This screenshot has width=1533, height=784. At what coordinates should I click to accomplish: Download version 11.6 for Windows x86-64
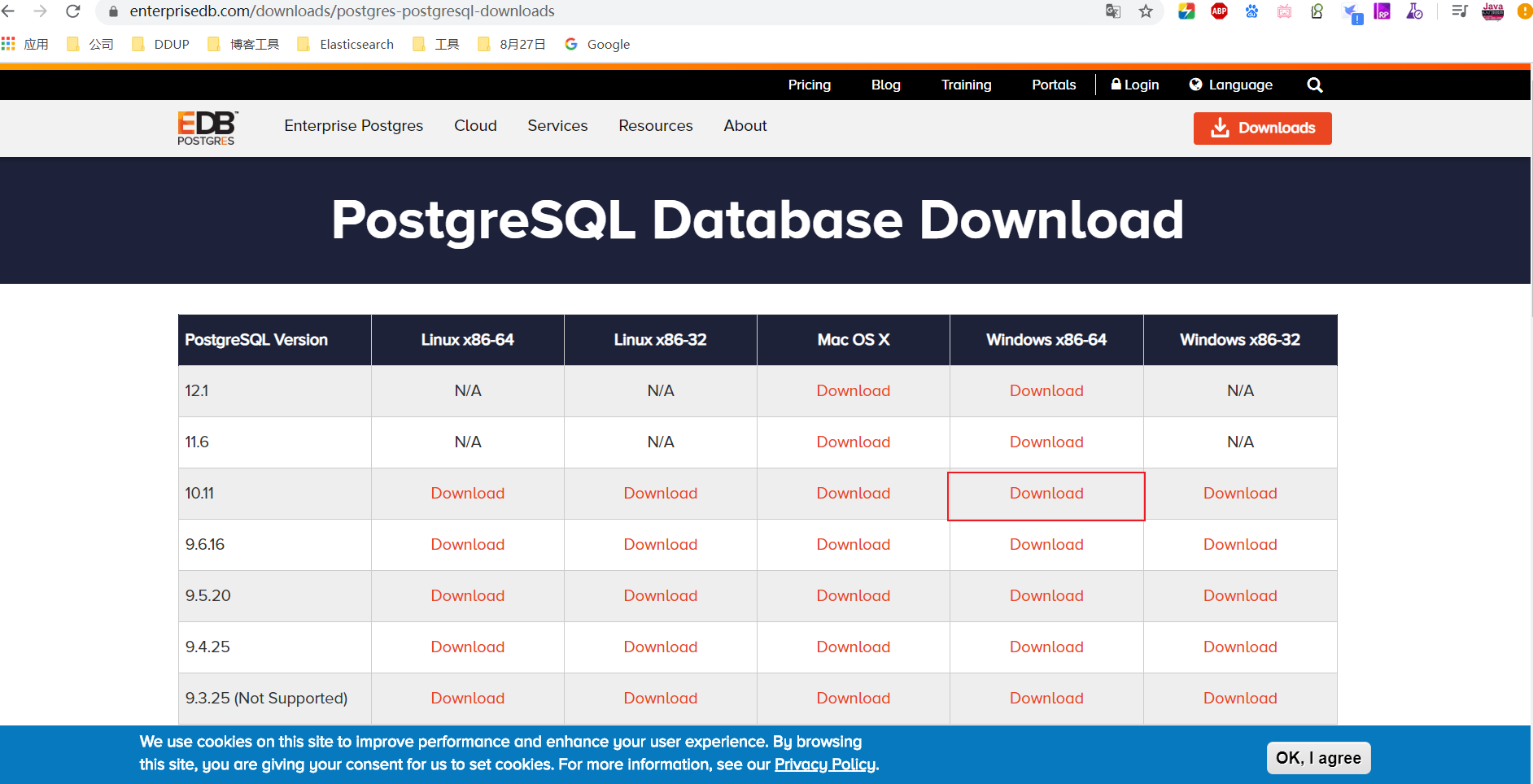point(1046,442)
